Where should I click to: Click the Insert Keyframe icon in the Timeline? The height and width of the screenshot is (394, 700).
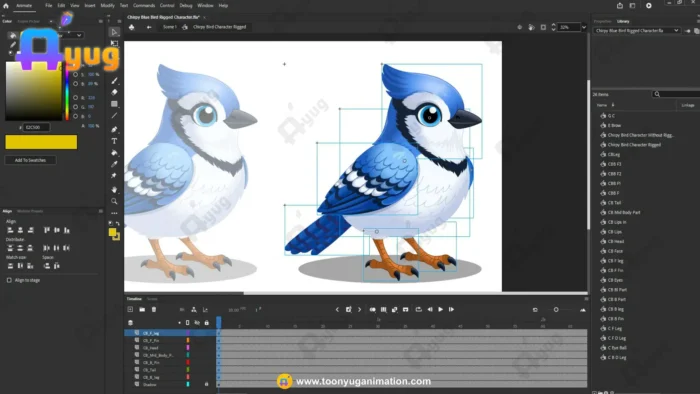point(349,309)
